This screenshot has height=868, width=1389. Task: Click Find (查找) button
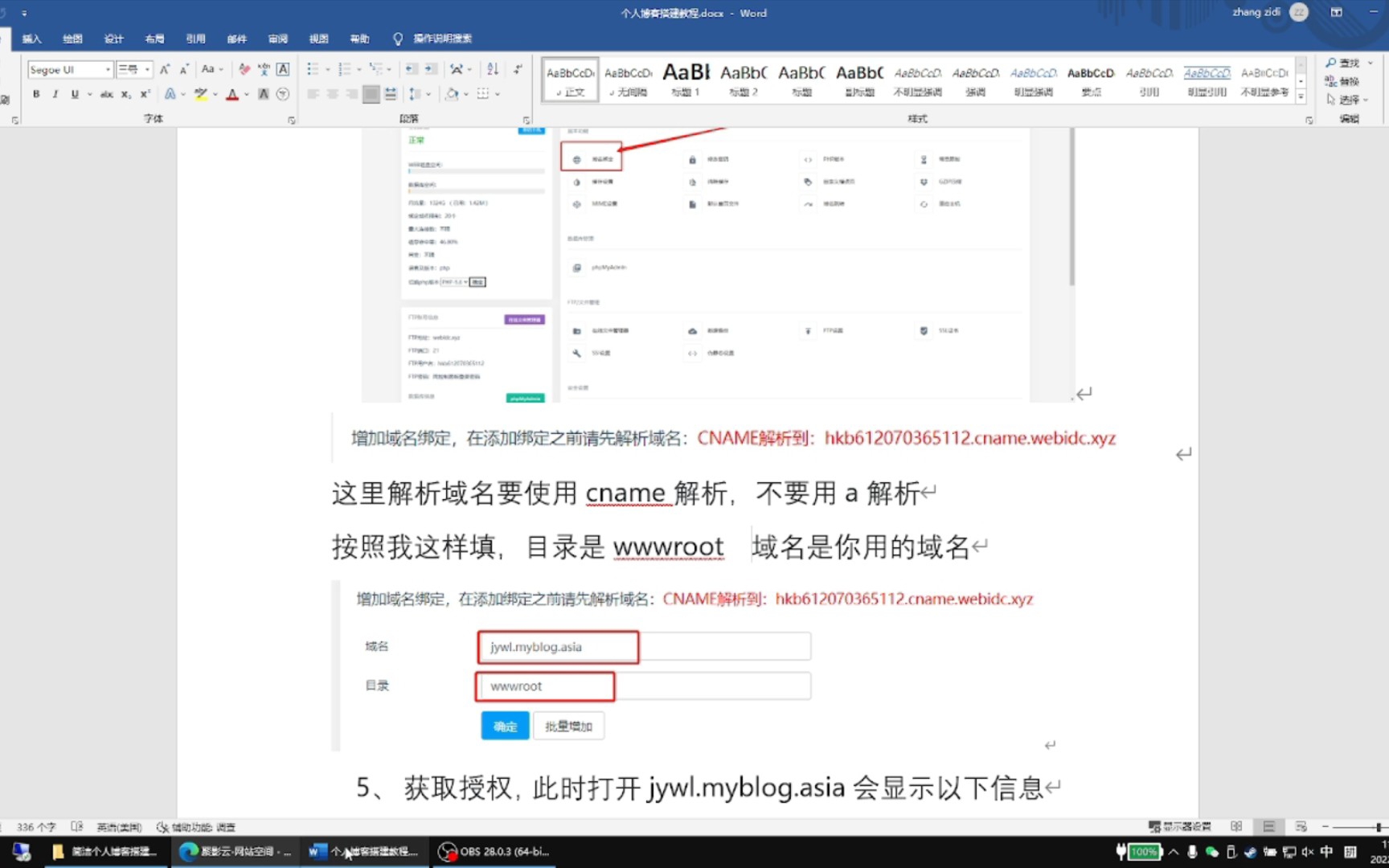tap(1342, 63)
